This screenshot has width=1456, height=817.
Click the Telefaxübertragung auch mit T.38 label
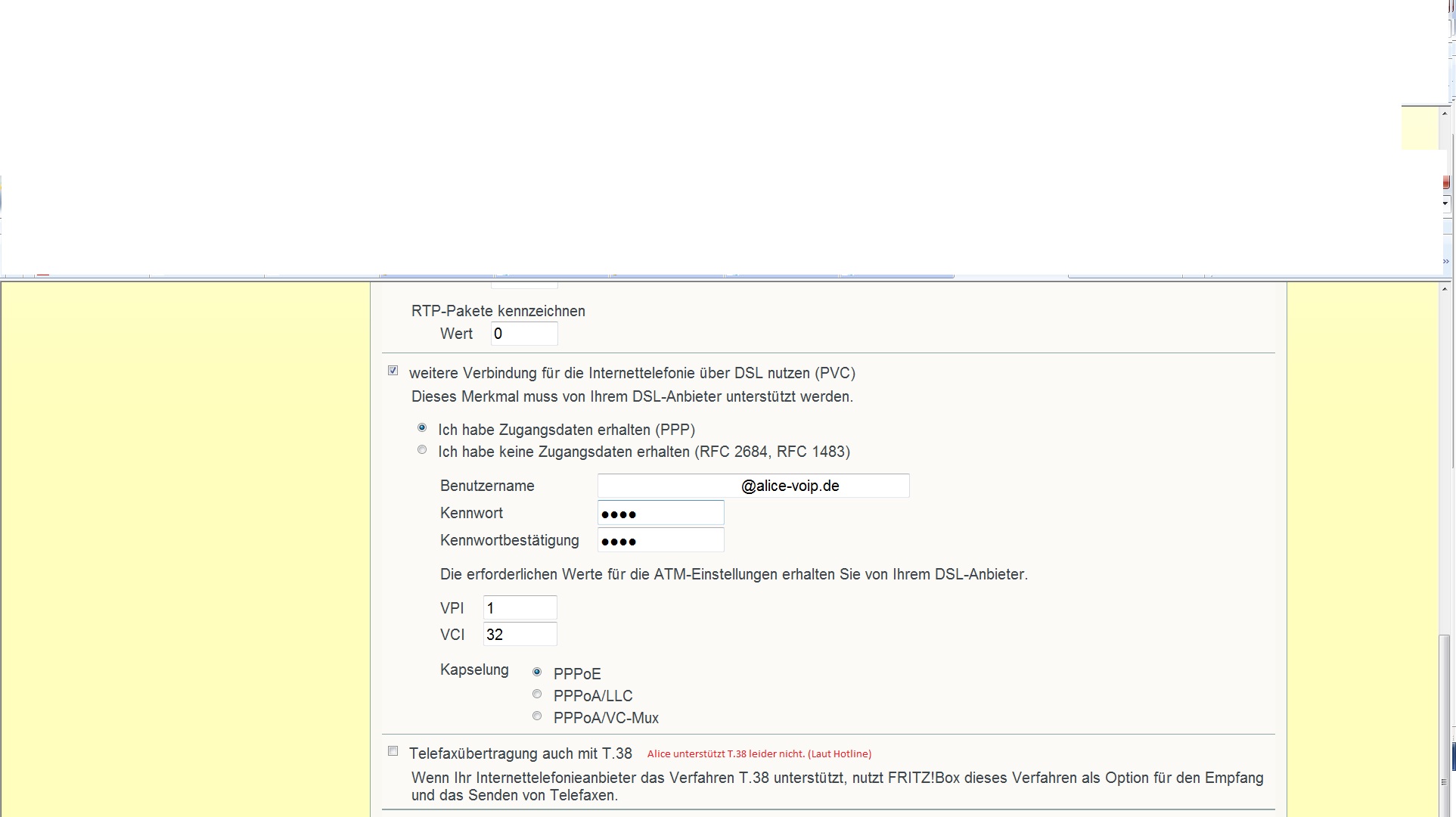coord(520,753)
